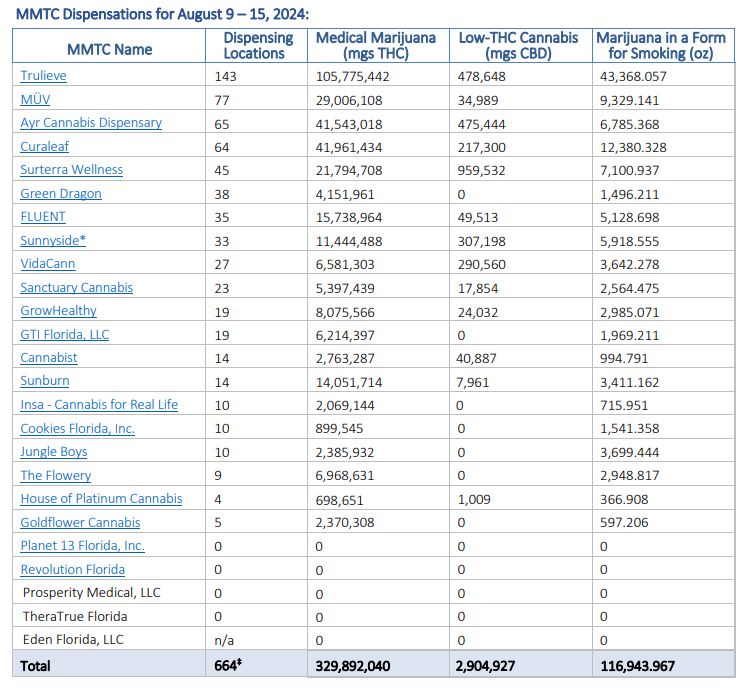The image size is (752, 693).
Task: Open the Jungle Boys link
Action: (53, 452)
